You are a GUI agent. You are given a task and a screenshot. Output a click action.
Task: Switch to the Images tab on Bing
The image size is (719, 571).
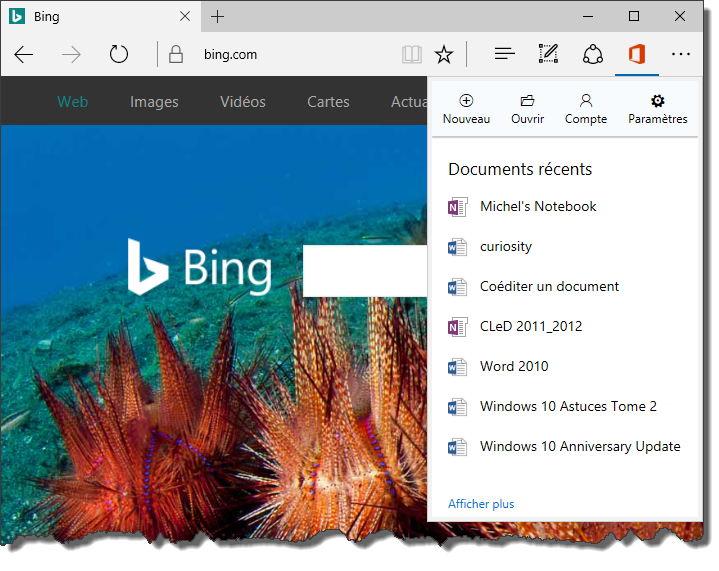pyautogui.click(x=154, y=102)
